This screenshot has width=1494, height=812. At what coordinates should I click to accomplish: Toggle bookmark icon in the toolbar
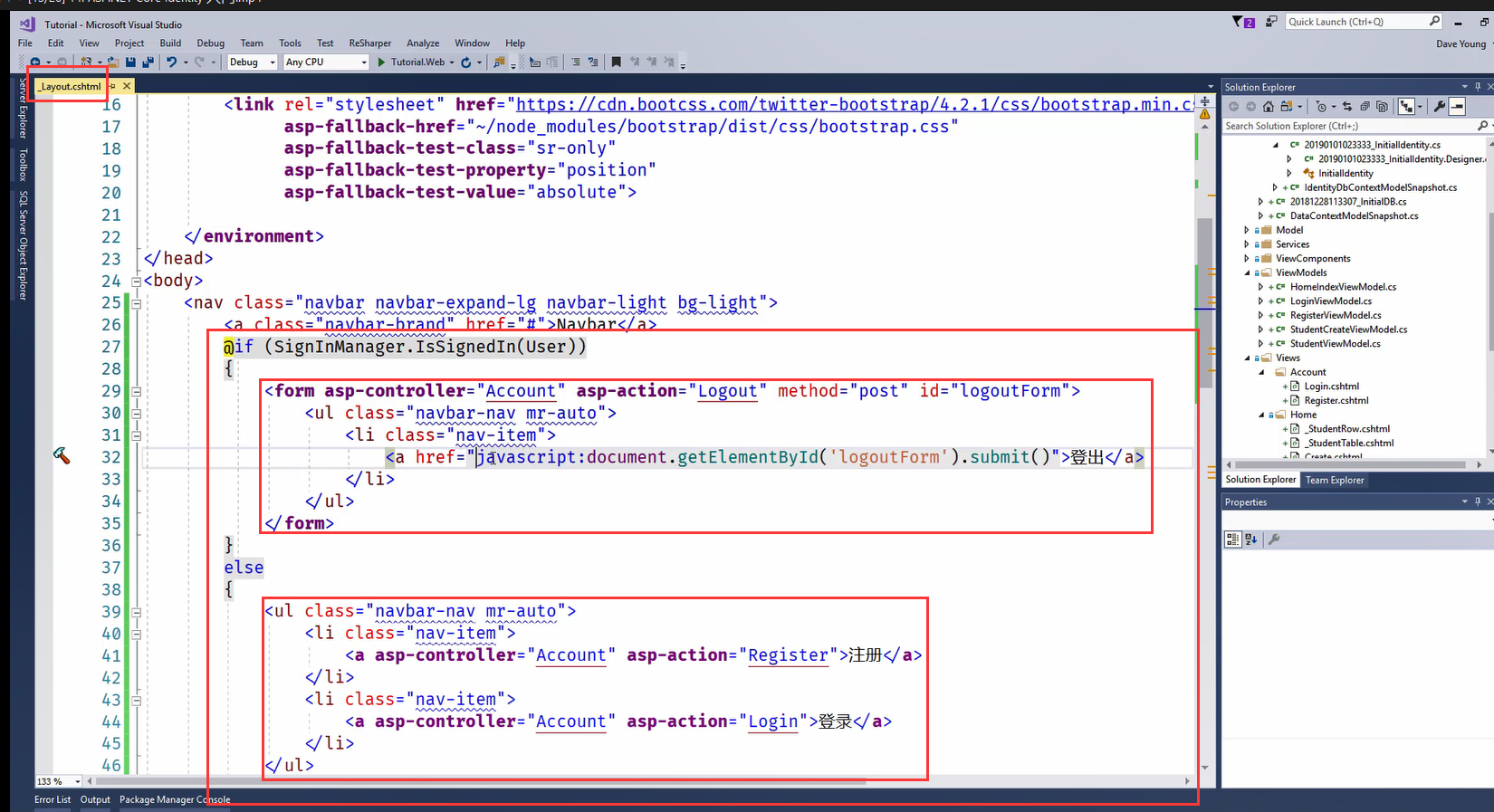[616, 62]
